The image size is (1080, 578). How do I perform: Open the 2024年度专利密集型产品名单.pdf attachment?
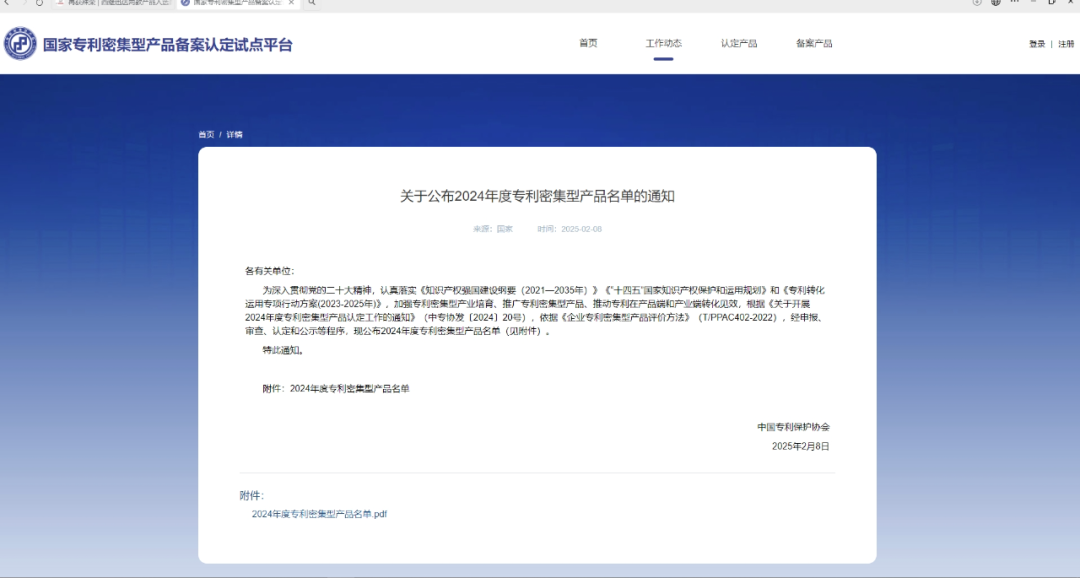(x=319, y=512)
